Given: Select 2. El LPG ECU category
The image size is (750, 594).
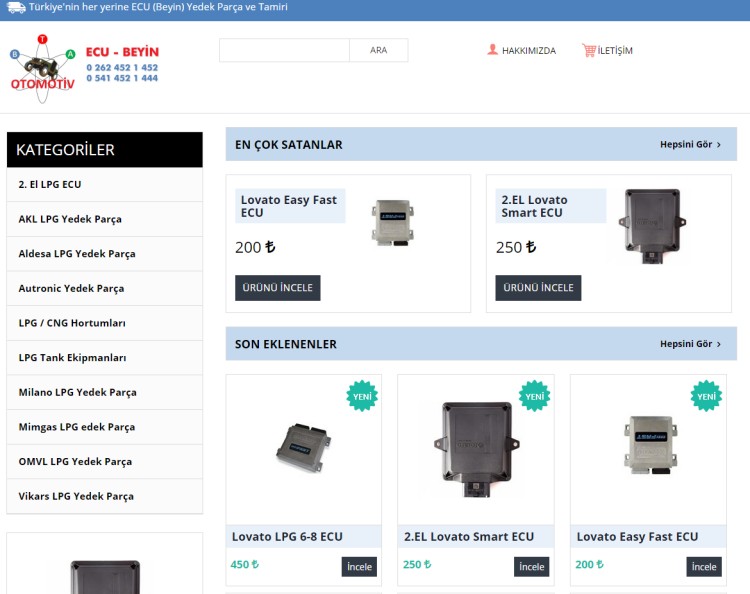Looking at the screenshot, I should pyautogui.click(x=105, y=185).
